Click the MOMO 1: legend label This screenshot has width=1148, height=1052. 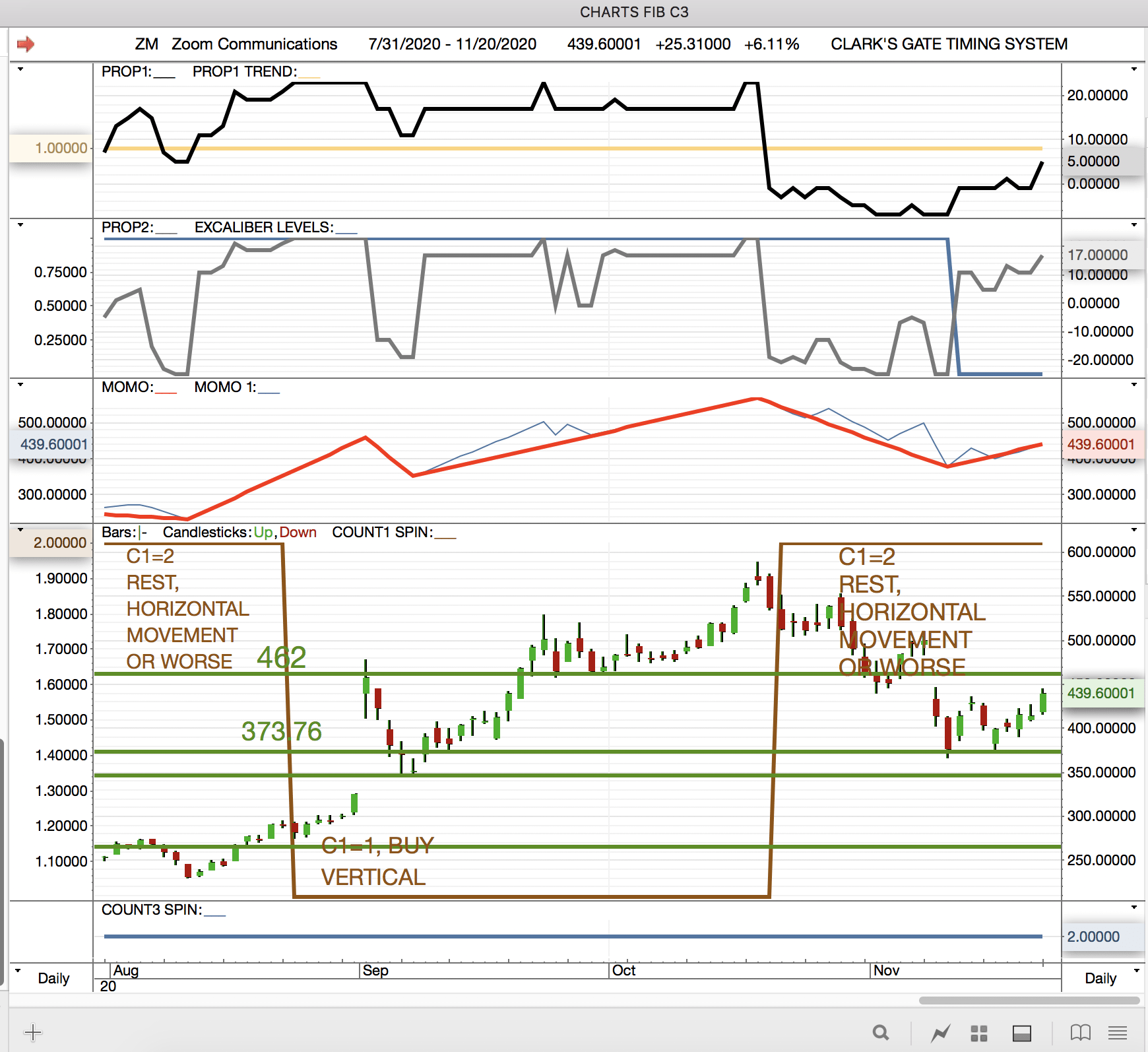(x=225, y=387)
